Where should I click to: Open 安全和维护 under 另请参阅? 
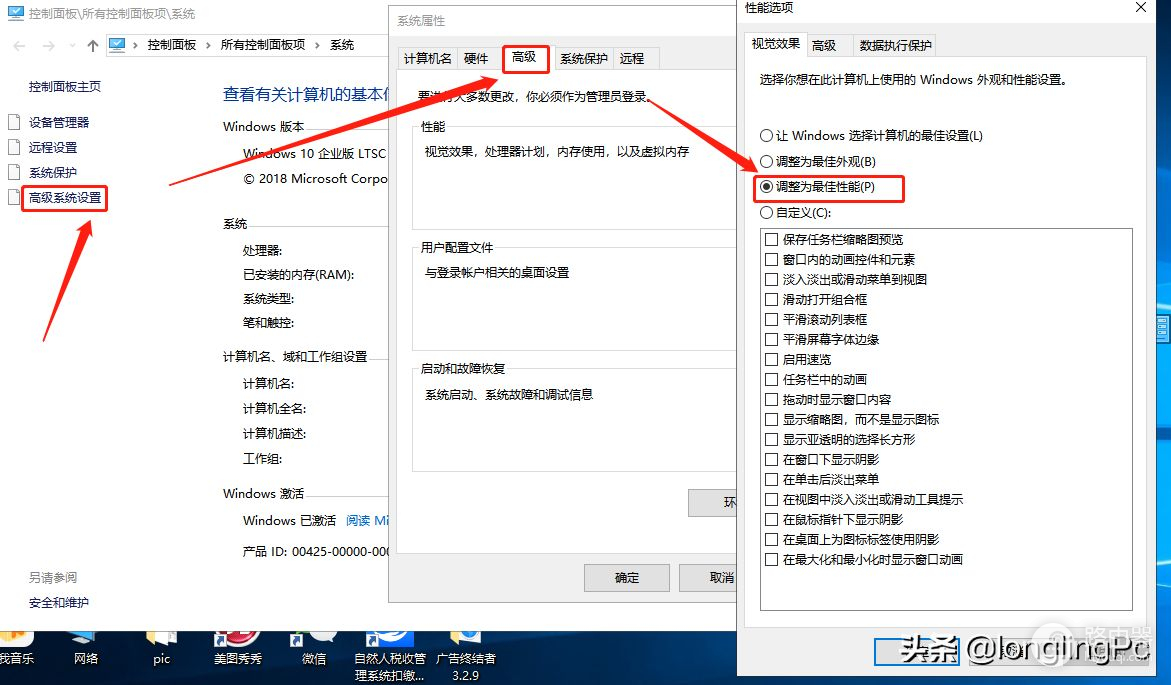pos(59,602)
